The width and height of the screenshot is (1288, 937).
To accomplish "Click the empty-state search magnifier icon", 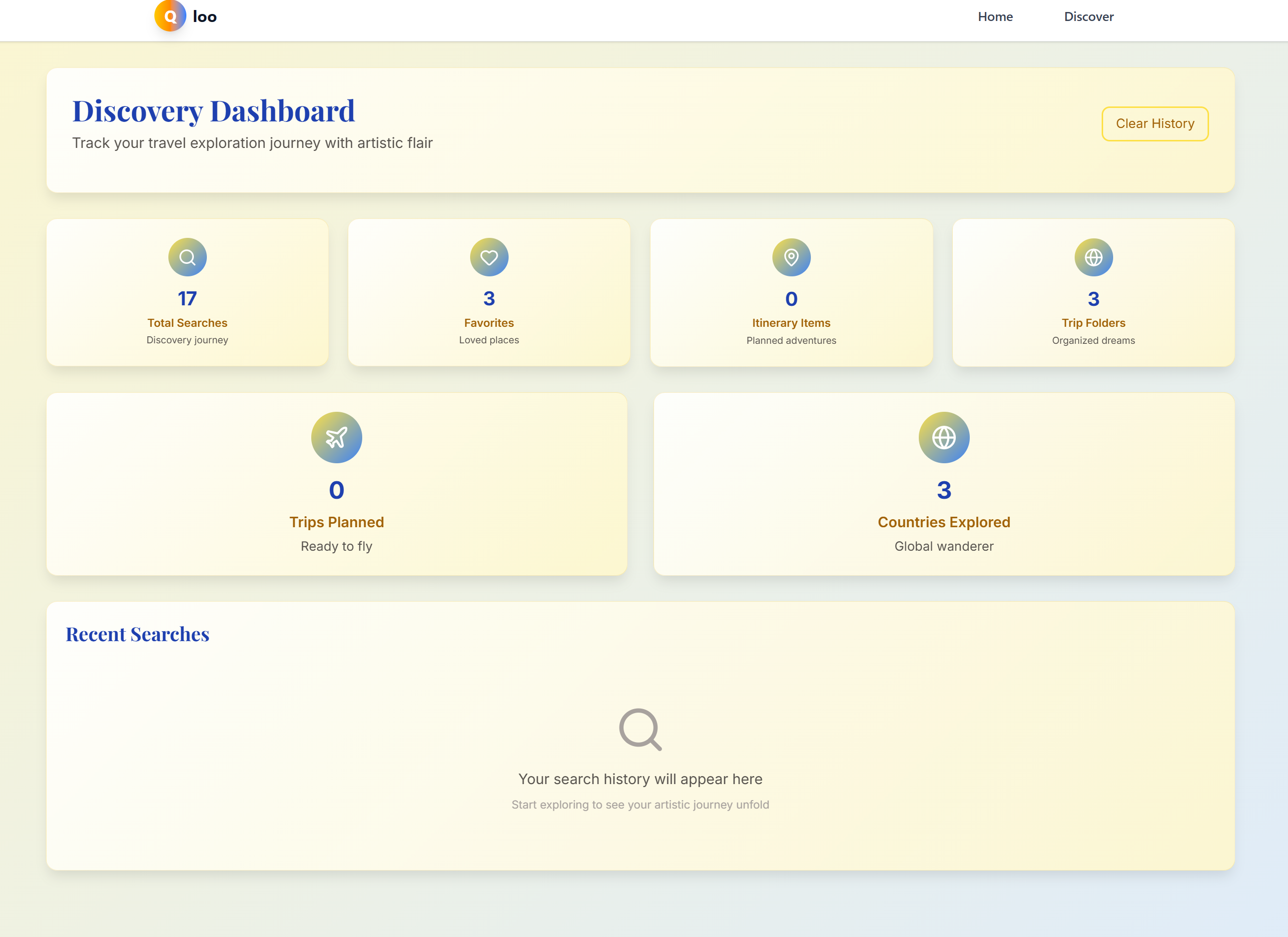I will click(640, 729).
